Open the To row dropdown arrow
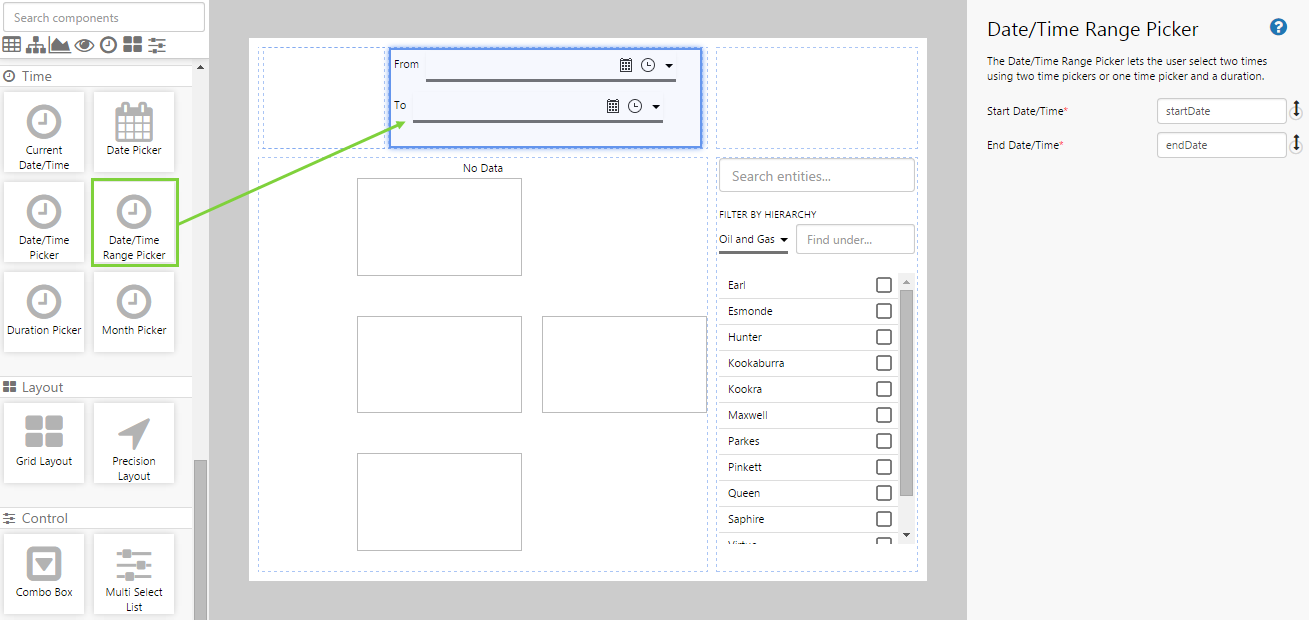Viewport: 1309px width, 620px height. click(656, 107)
